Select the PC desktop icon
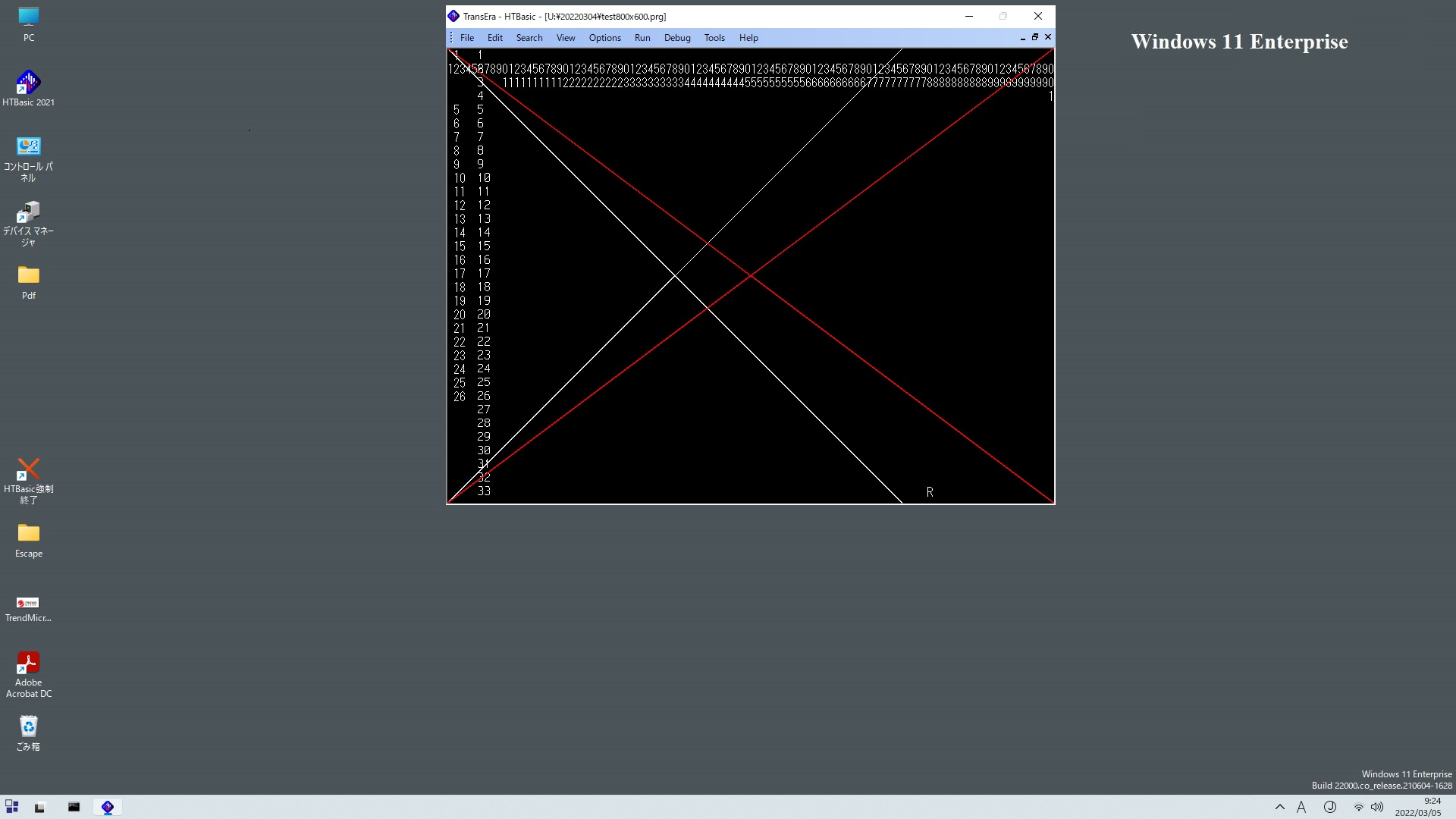 pos(29,24)
